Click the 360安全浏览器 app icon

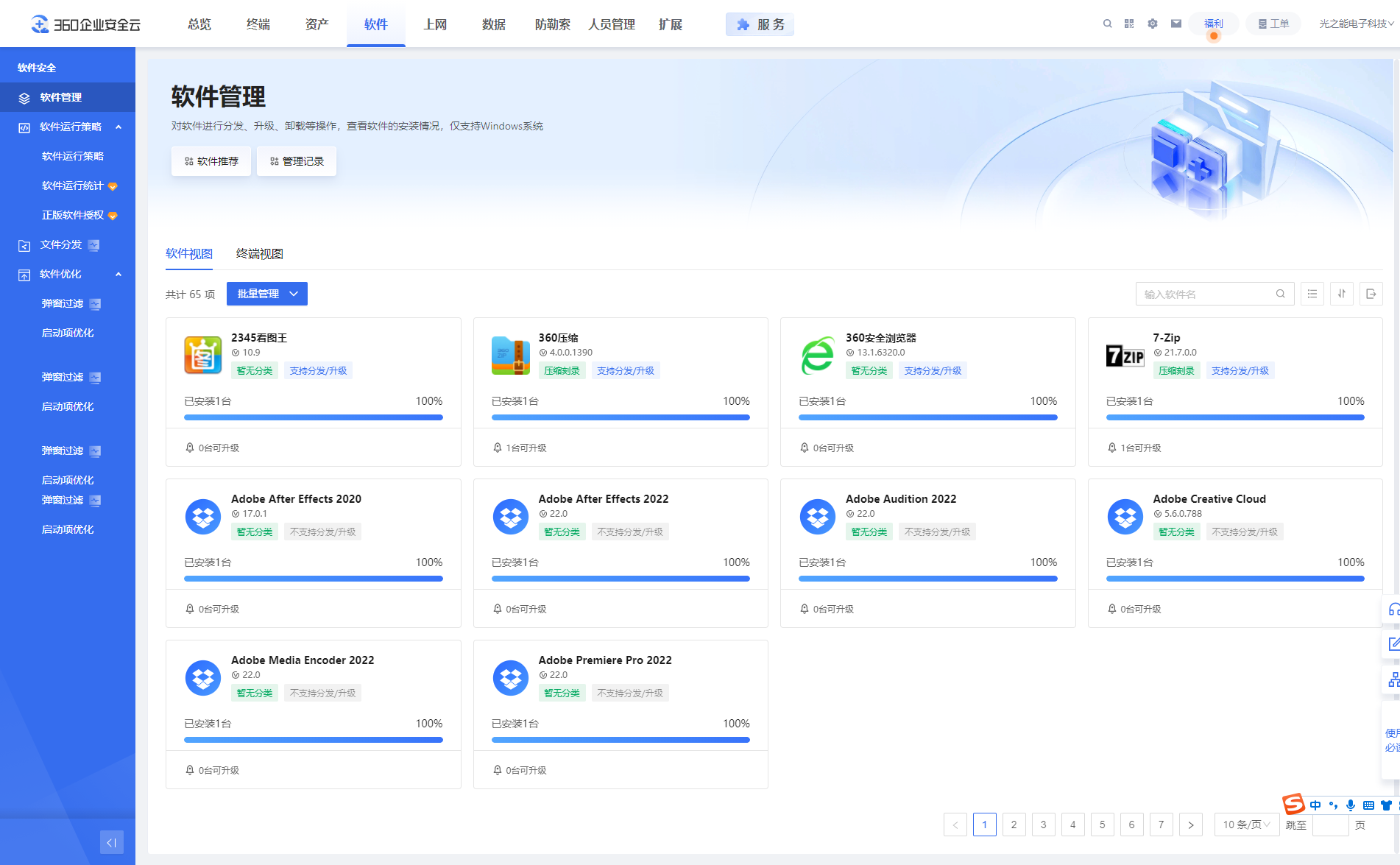[x=818, y=356]
